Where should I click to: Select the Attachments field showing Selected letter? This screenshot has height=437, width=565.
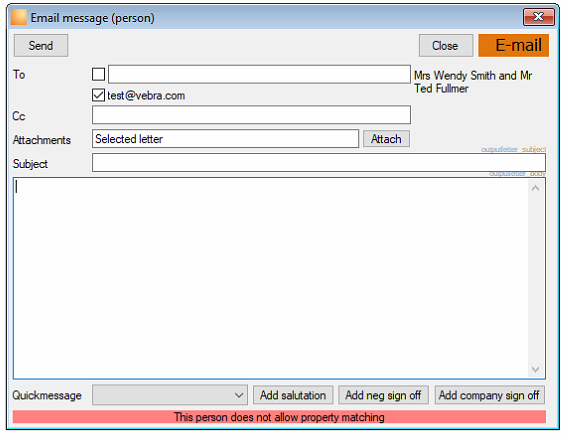225,139
